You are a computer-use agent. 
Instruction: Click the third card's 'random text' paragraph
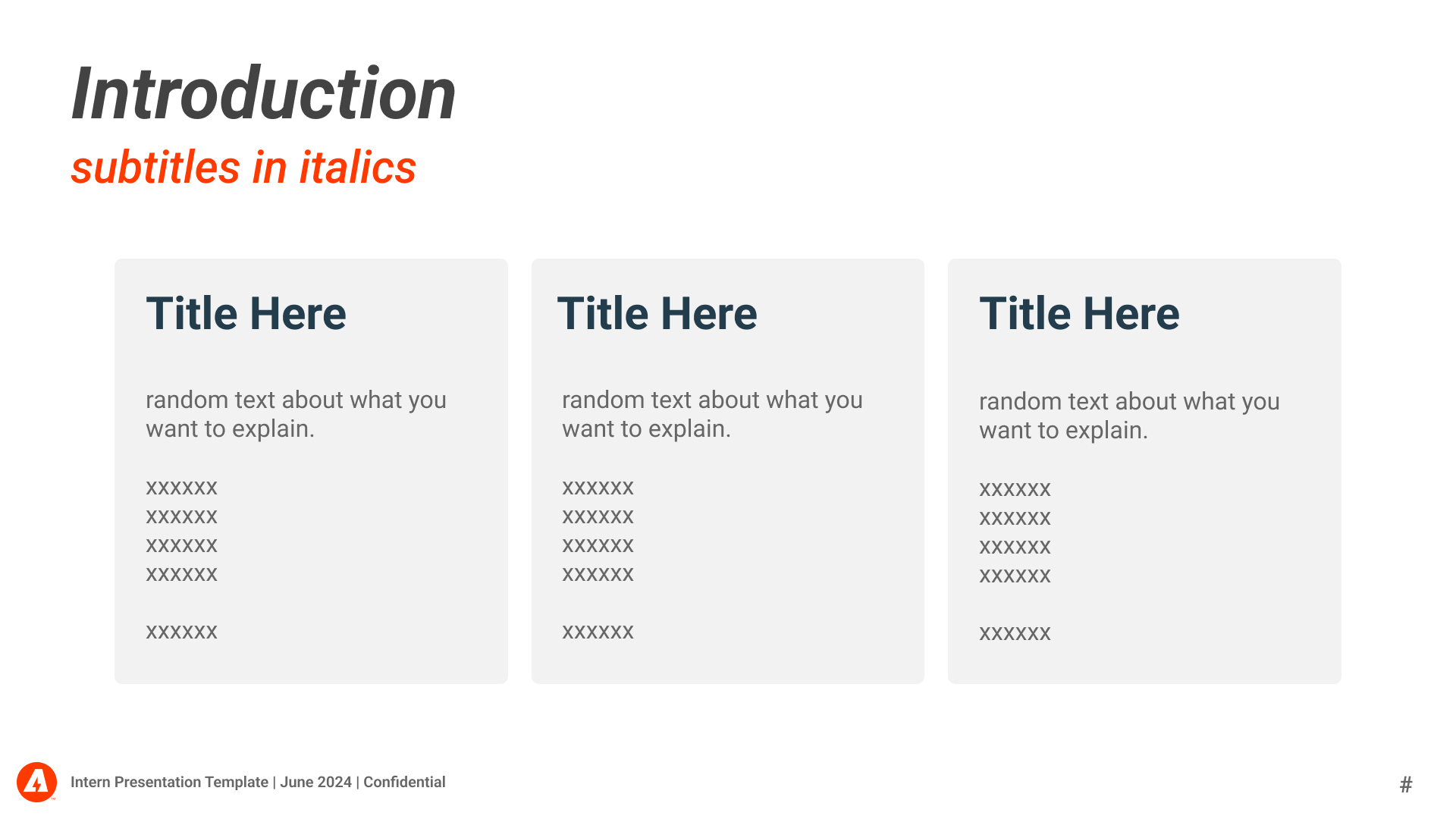(x=1129, y=416)
